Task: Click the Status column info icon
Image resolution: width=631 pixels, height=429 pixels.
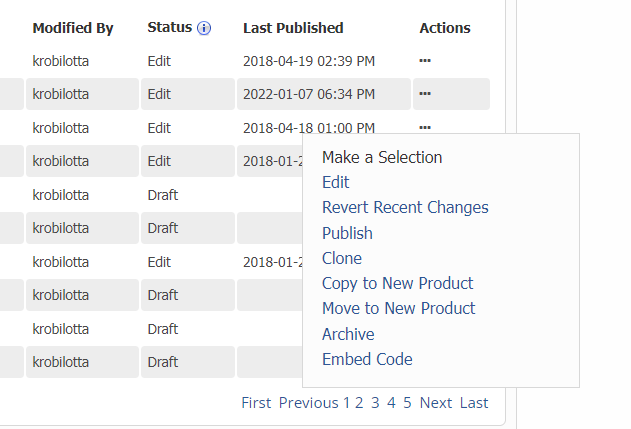Action: 204,28
